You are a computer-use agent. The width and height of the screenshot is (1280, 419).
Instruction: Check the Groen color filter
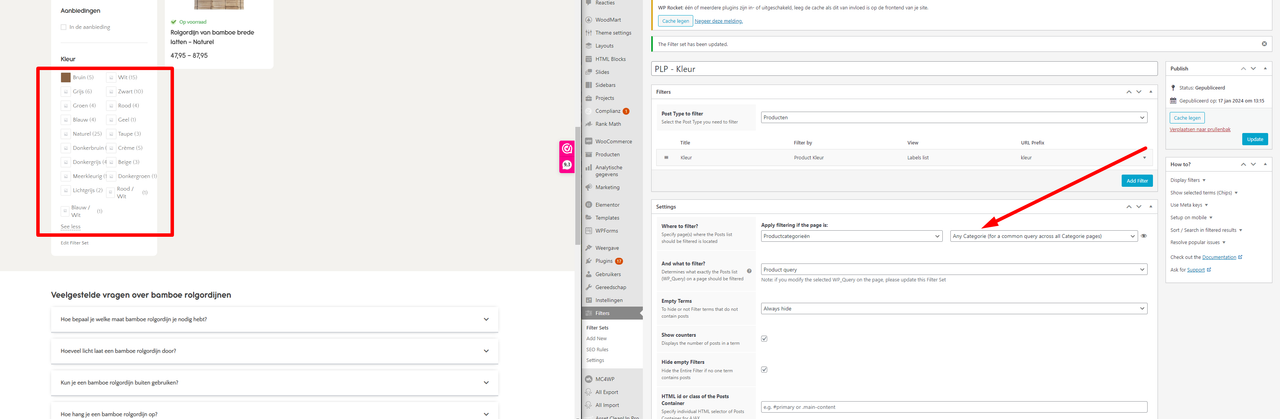[66, 105]
